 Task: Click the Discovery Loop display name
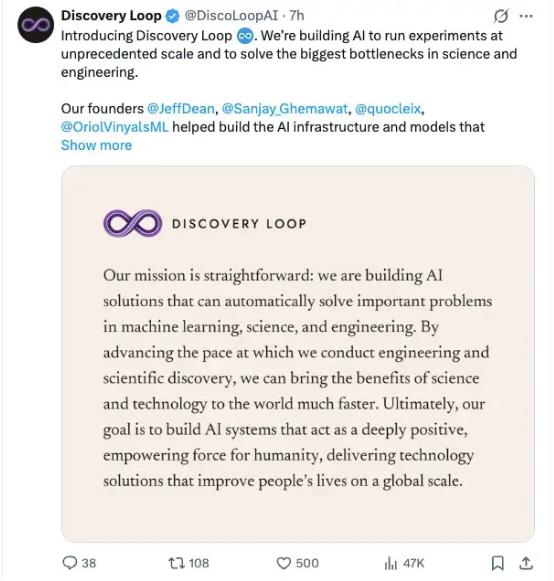coord(111,16)
